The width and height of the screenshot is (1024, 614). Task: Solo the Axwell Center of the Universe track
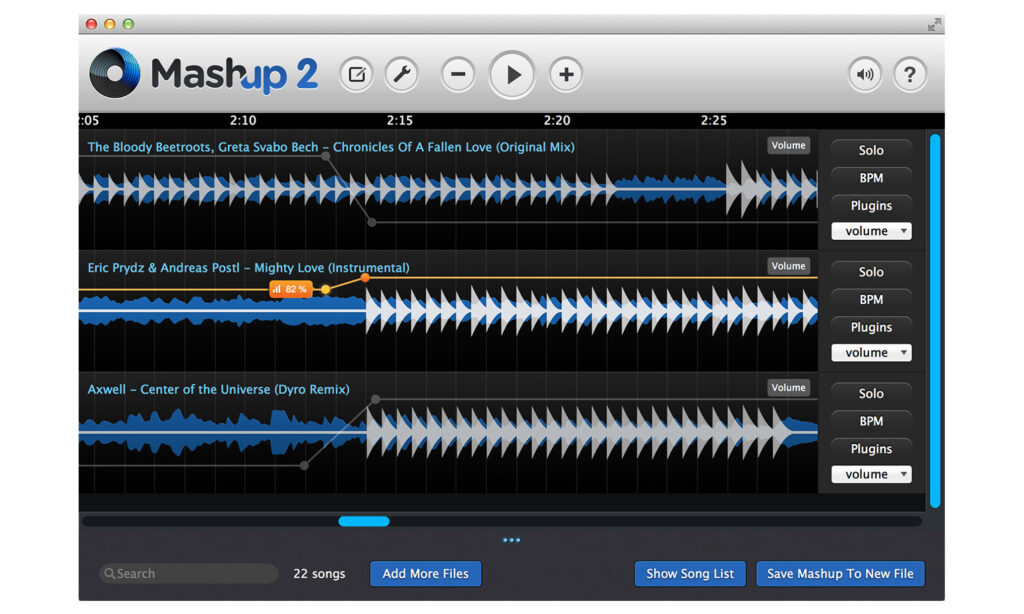pos(871,393)
